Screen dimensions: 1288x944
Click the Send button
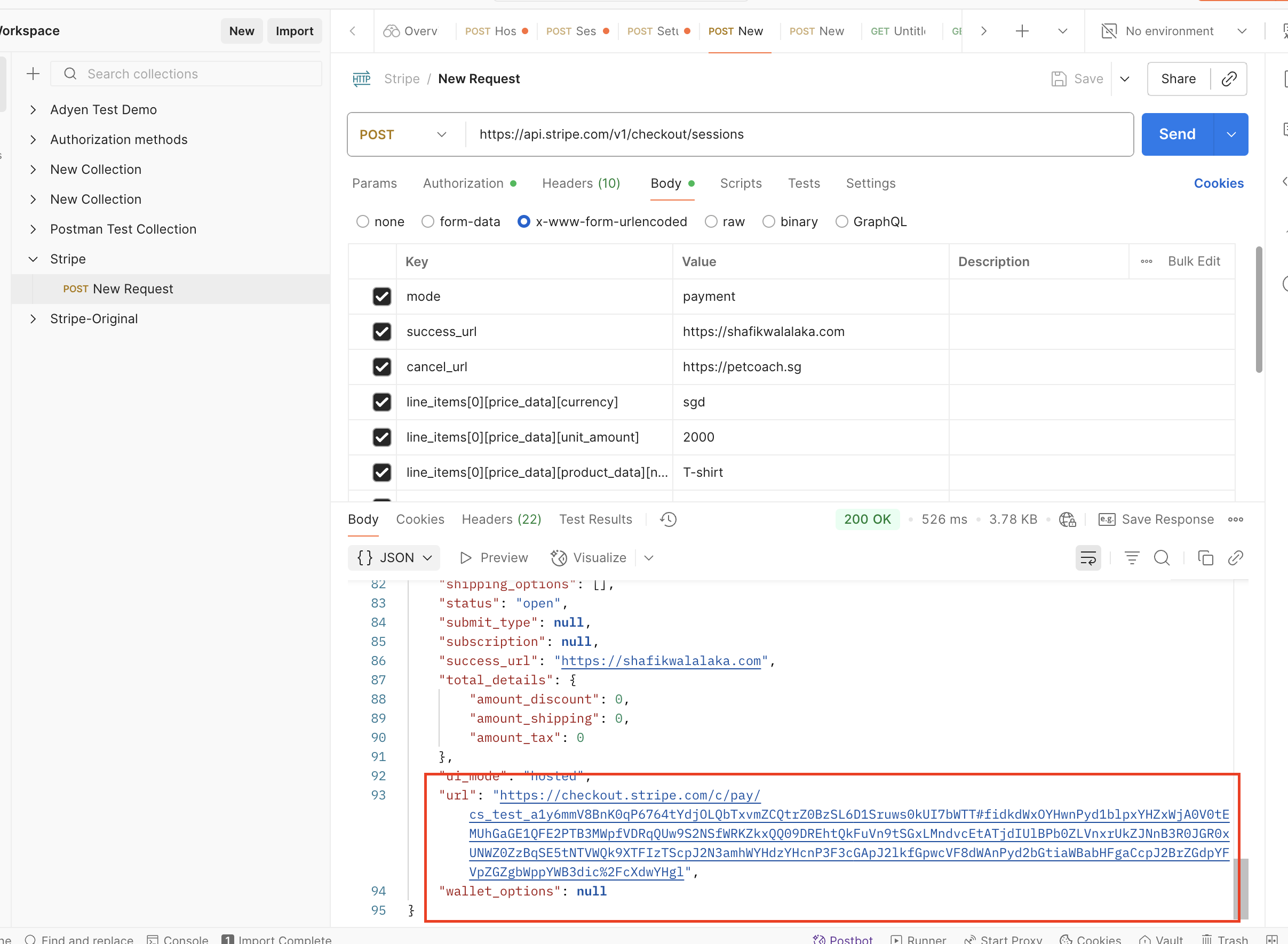click(1177, 134)
